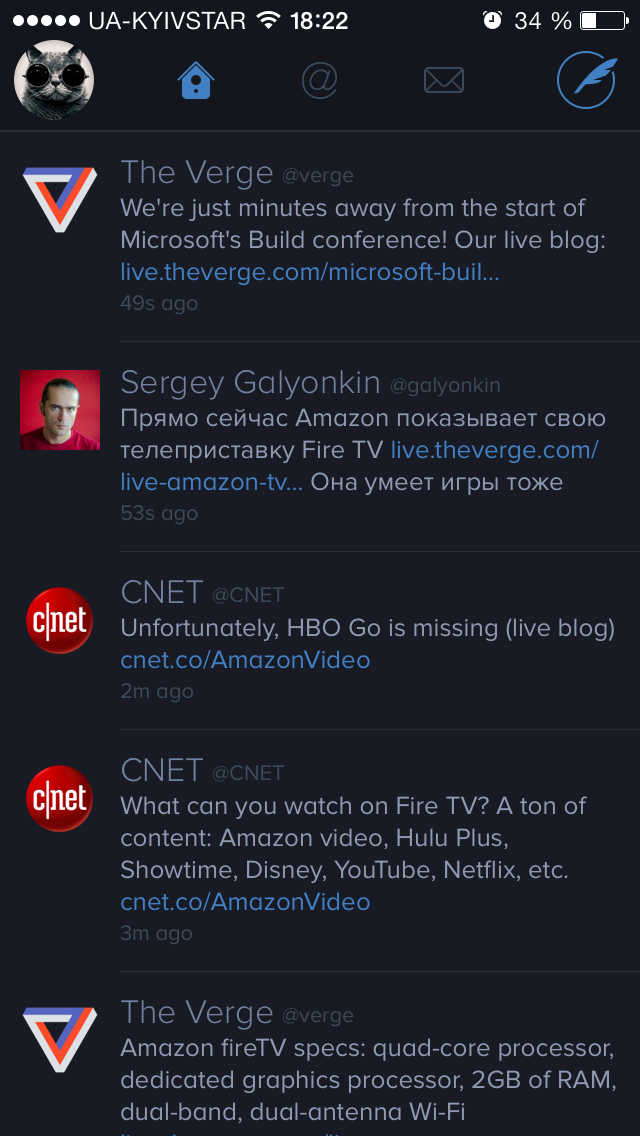The image size is (640, 1136).
Task: Tap the alarm clock status bar icon
Action: click(492, 20)
